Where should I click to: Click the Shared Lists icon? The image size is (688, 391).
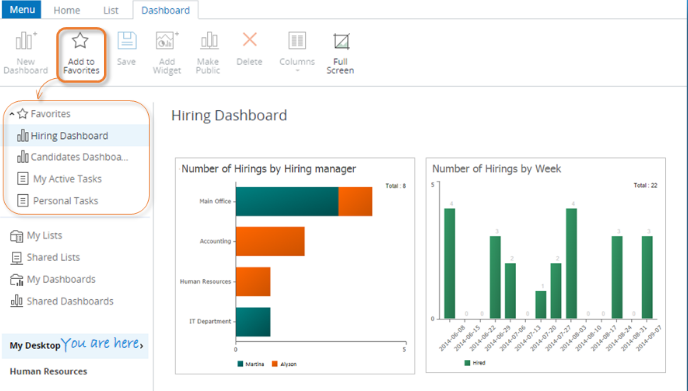16,258
